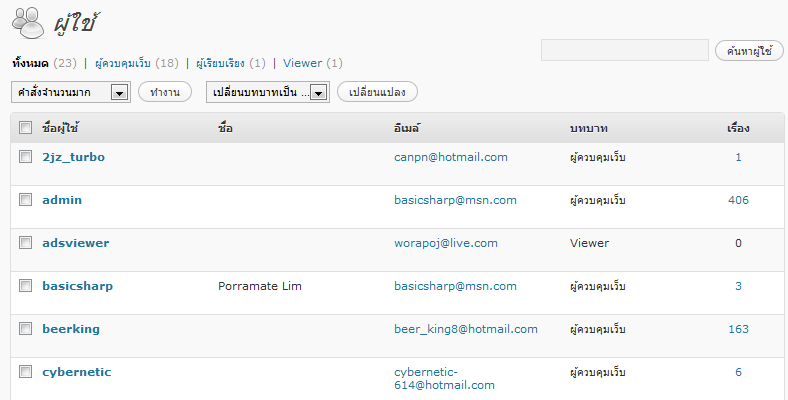Screen dimensions: 788x400
Task: Open the bulk actions dropdown
Action: click(x=71, y=92)
